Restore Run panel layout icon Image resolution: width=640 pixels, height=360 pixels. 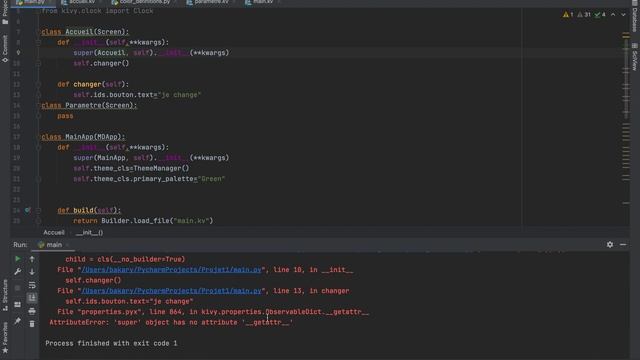coord(18,304)
